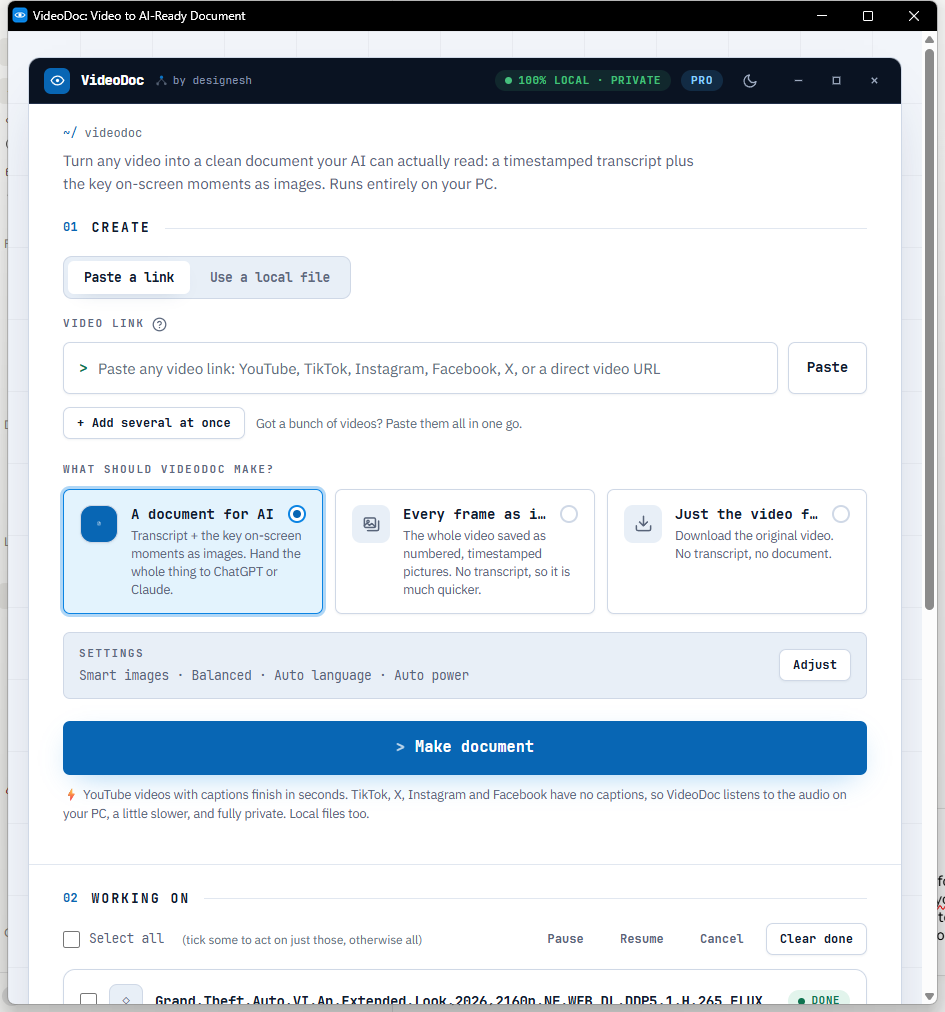Click the 'by designesh' text
945x1012 pixels.
(212, 81)
